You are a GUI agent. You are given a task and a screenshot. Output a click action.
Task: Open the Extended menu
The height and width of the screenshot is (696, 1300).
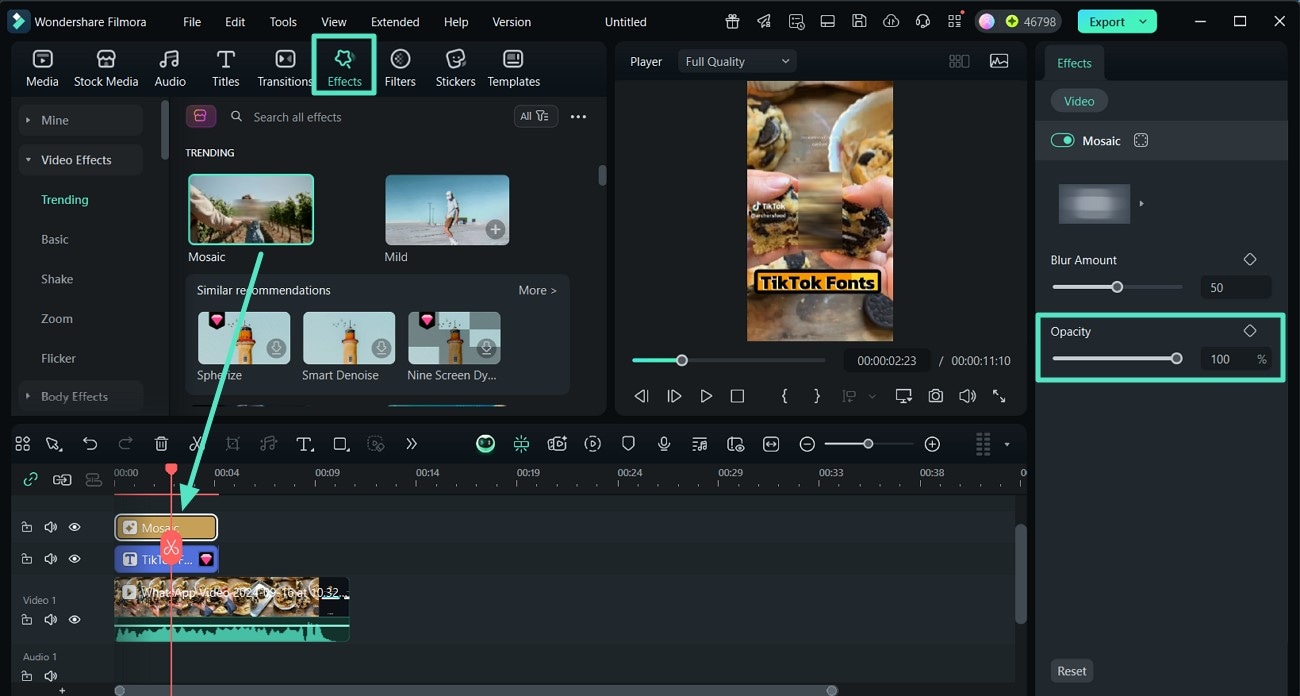pos(395,22)
